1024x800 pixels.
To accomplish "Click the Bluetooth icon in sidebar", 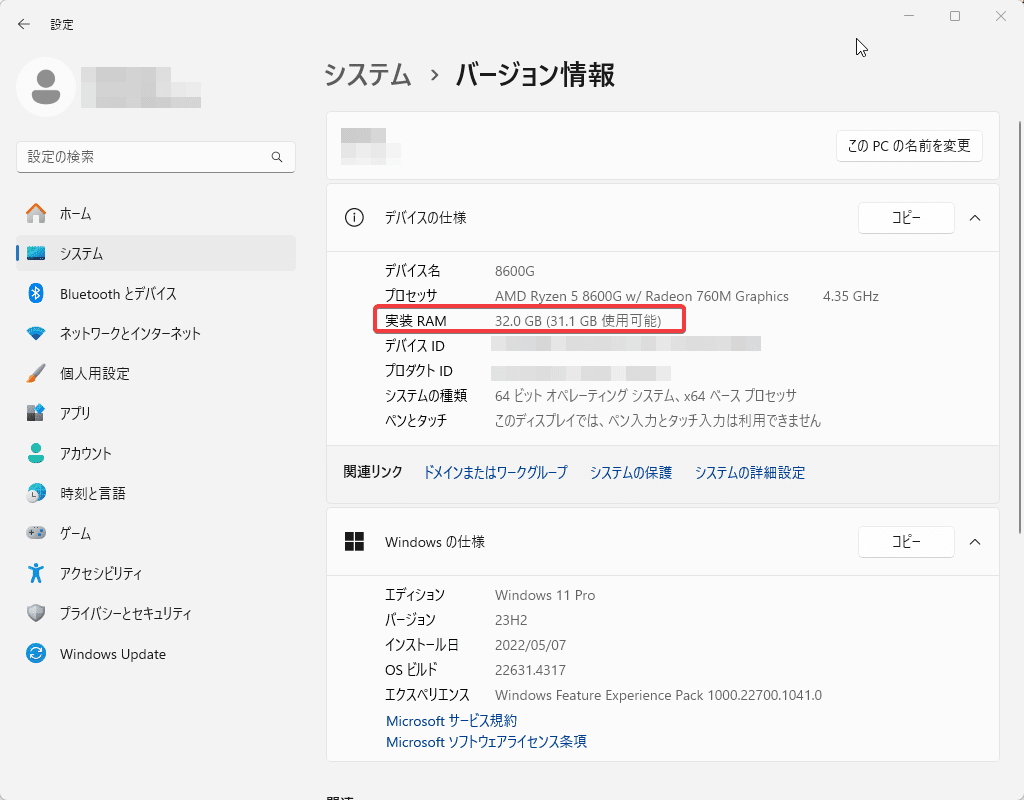I will [x=36, y=293].
